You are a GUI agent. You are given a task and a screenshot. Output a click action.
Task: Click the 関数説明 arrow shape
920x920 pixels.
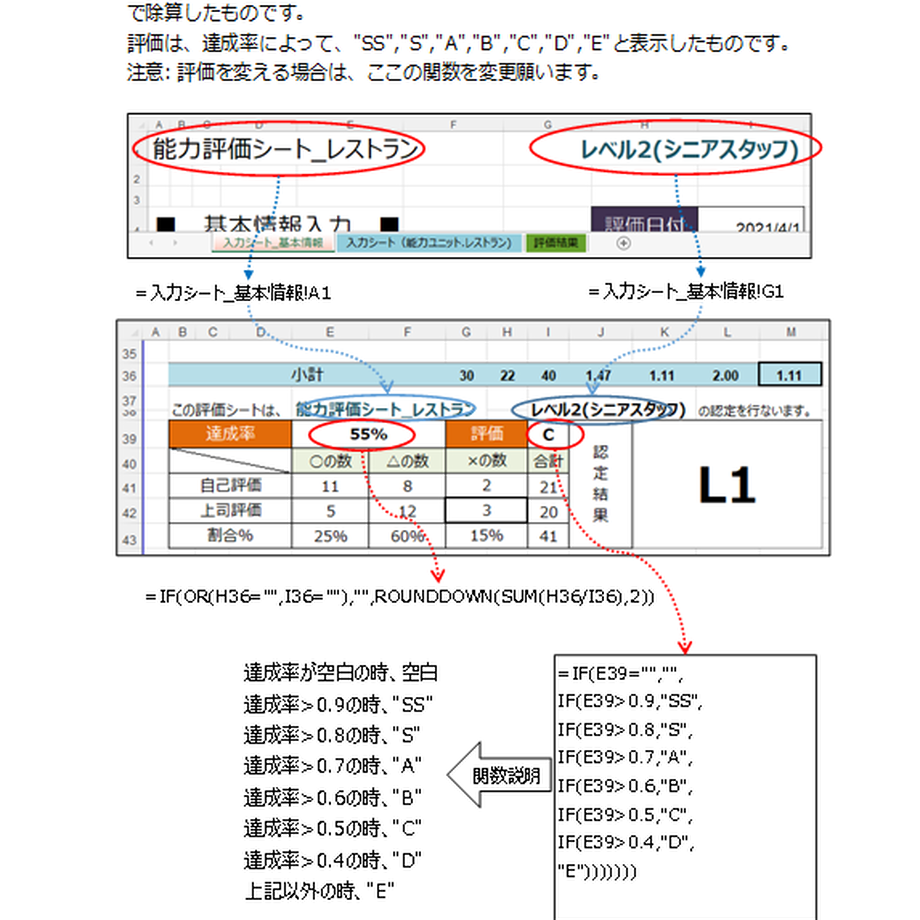tap(499, 775)
